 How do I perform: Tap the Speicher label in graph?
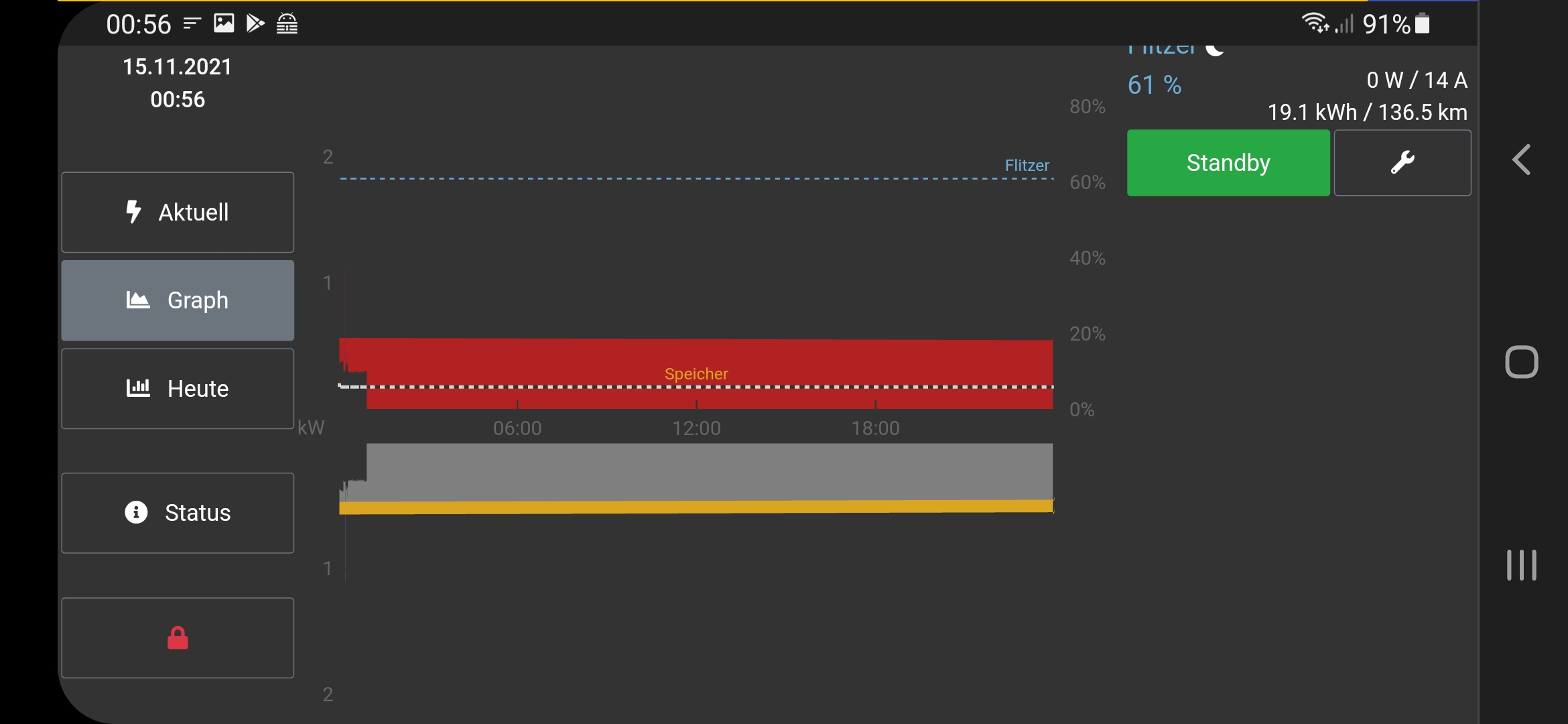tap(696, 374)
